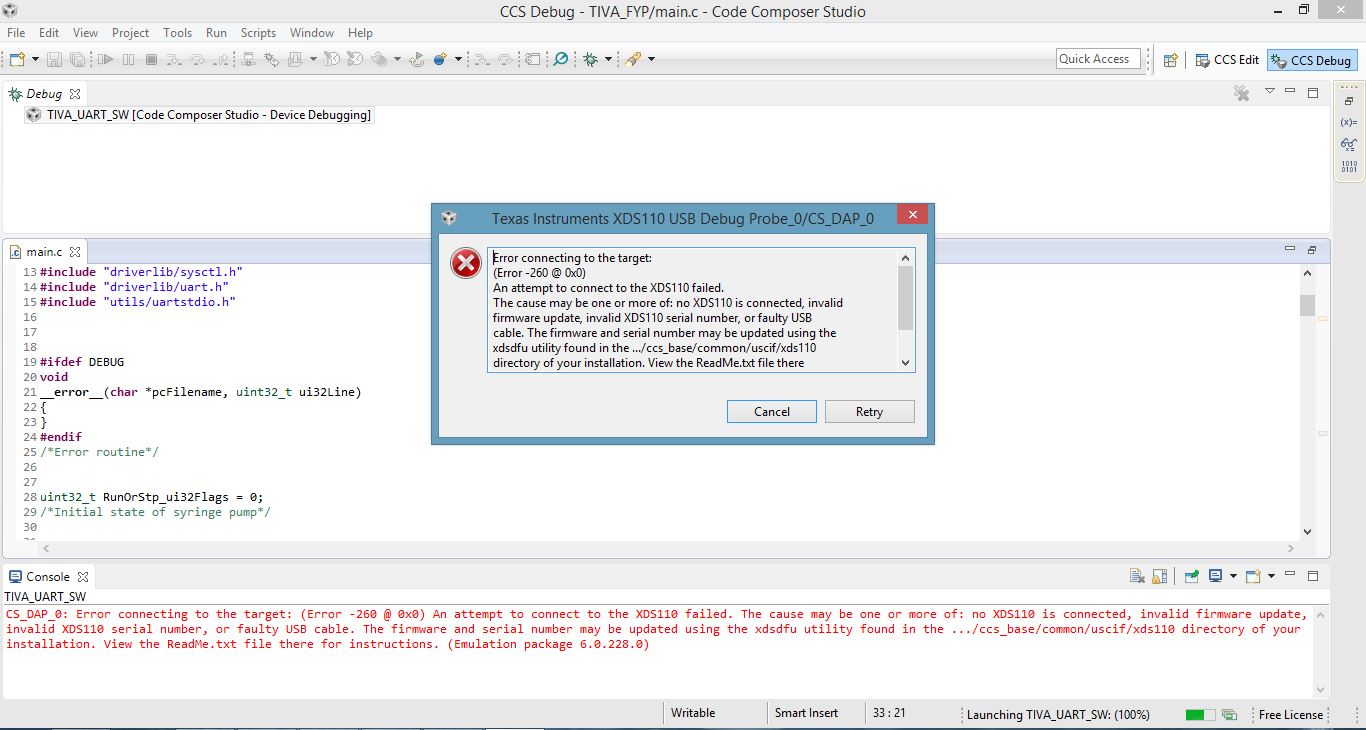This screenshot has width=1366, height=730.
Task: Open the Open Console dropdown arrow
Action: tap(1271, 576)
